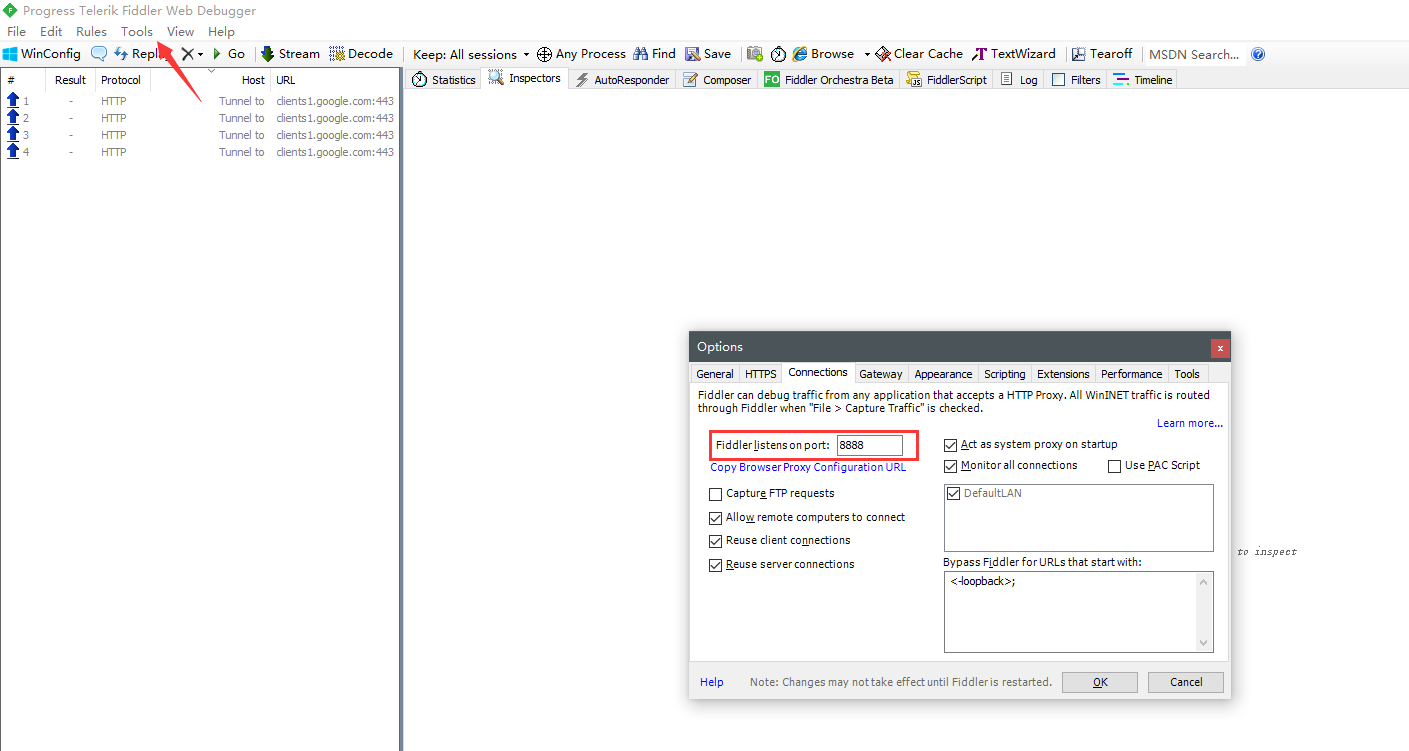Image resolution: width=1409 pixels, height=751 pixels.
Task: Open Fiddler Orchestra Beta tab
Action: coord(829,80)
